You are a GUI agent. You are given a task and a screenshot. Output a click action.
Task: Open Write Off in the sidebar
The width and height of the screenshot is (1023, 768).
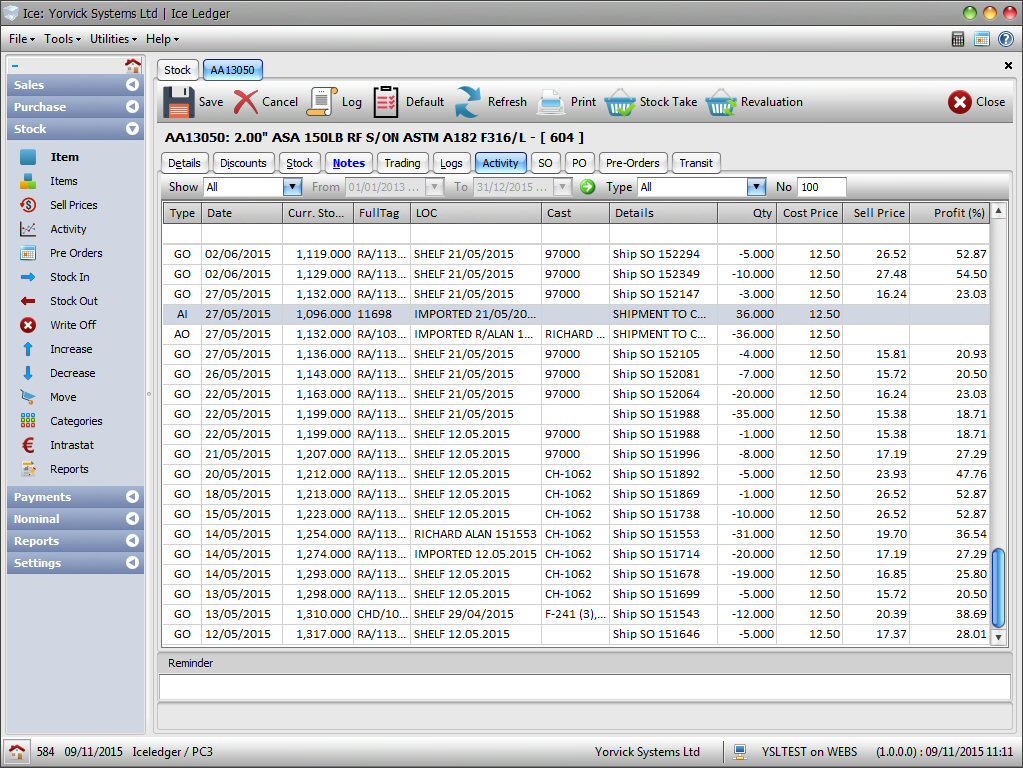tap(73, 325)
